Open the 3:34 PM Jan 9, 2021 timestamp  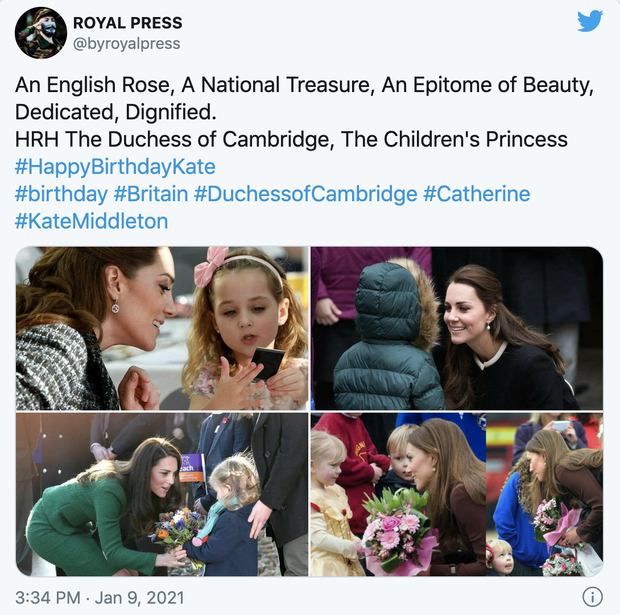click(x=100, y=598)
